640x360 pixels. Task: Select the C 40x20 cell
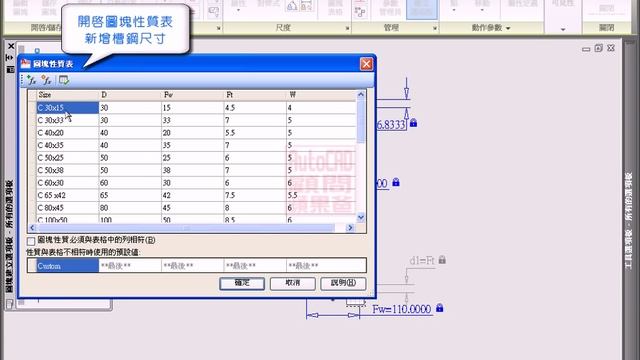67,133
